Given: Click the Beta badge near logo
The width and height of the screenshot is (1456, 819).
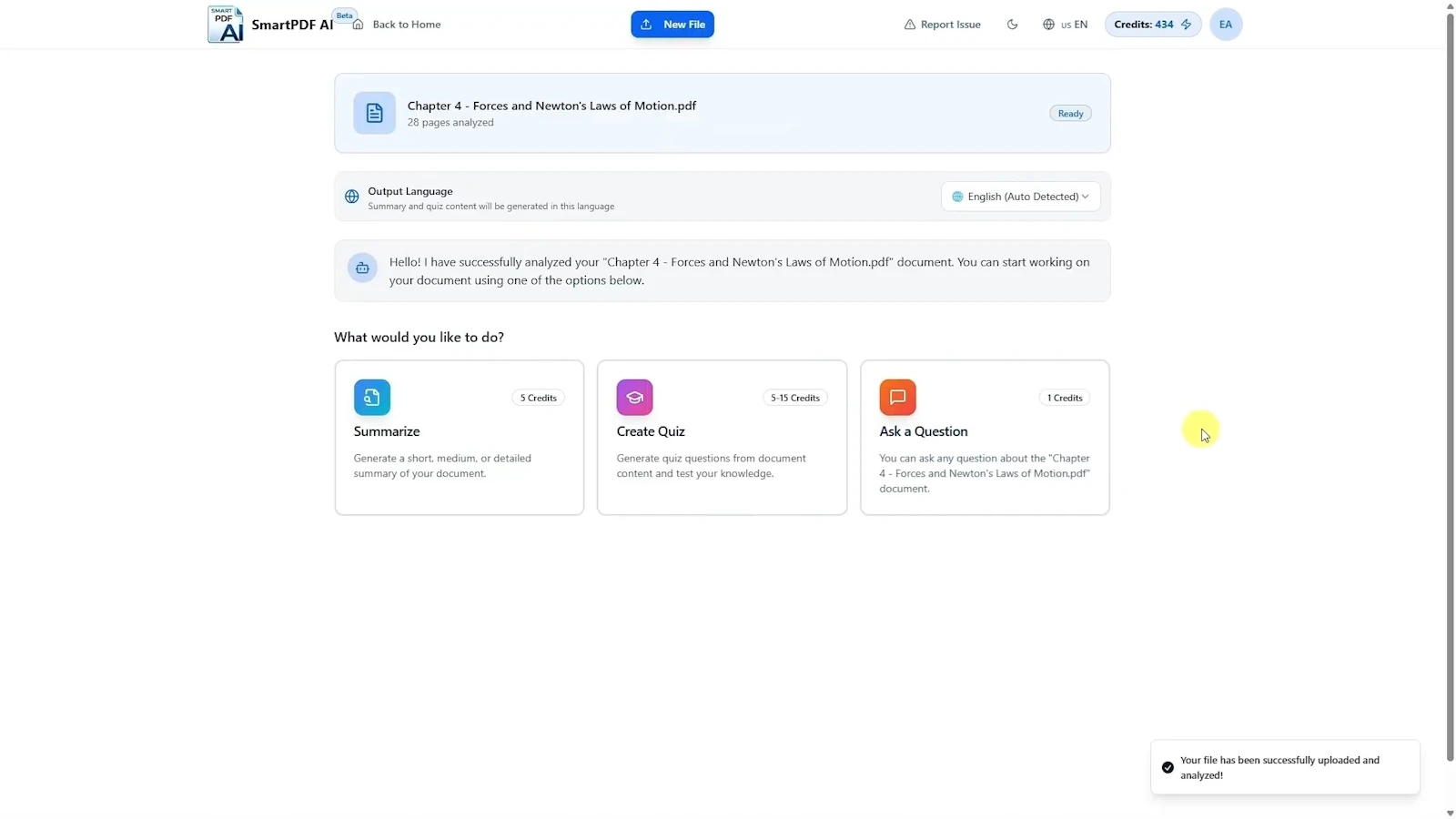Looking at the screenshot, I should click(344, 15).
